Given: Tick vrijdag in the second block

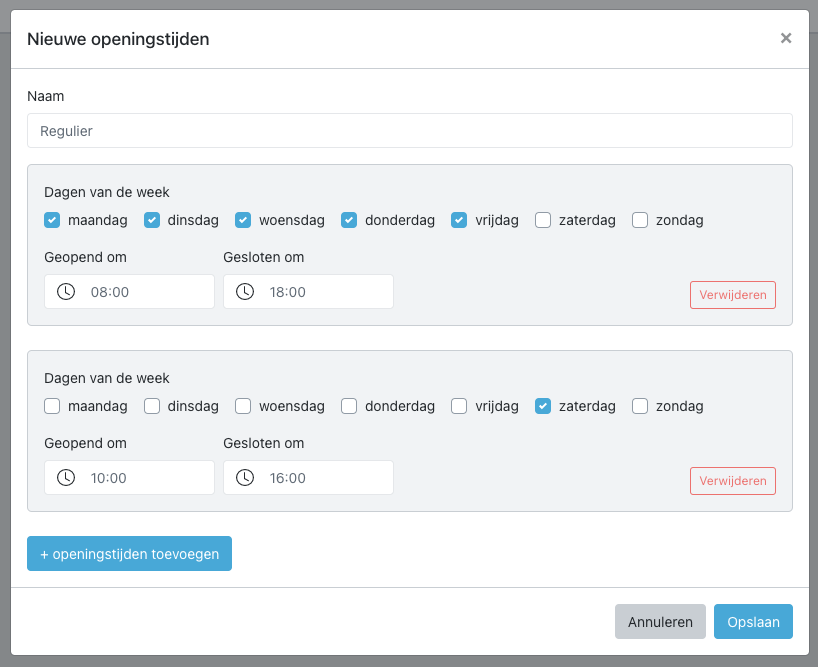Looking at the screenshot, I should (x=459, y=406).
